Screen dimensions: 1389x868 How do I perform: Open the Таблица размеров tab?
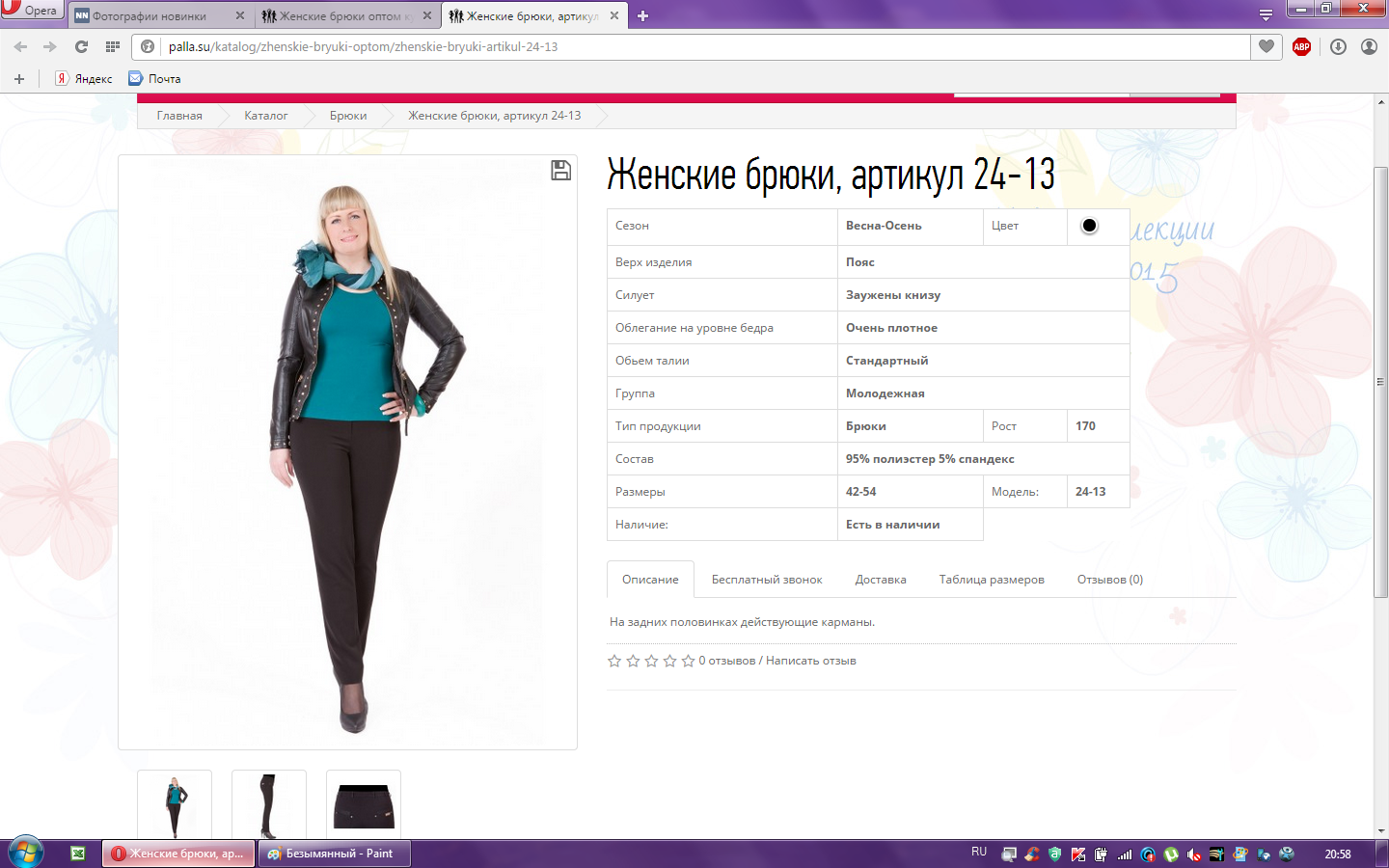tap(992, 580)
